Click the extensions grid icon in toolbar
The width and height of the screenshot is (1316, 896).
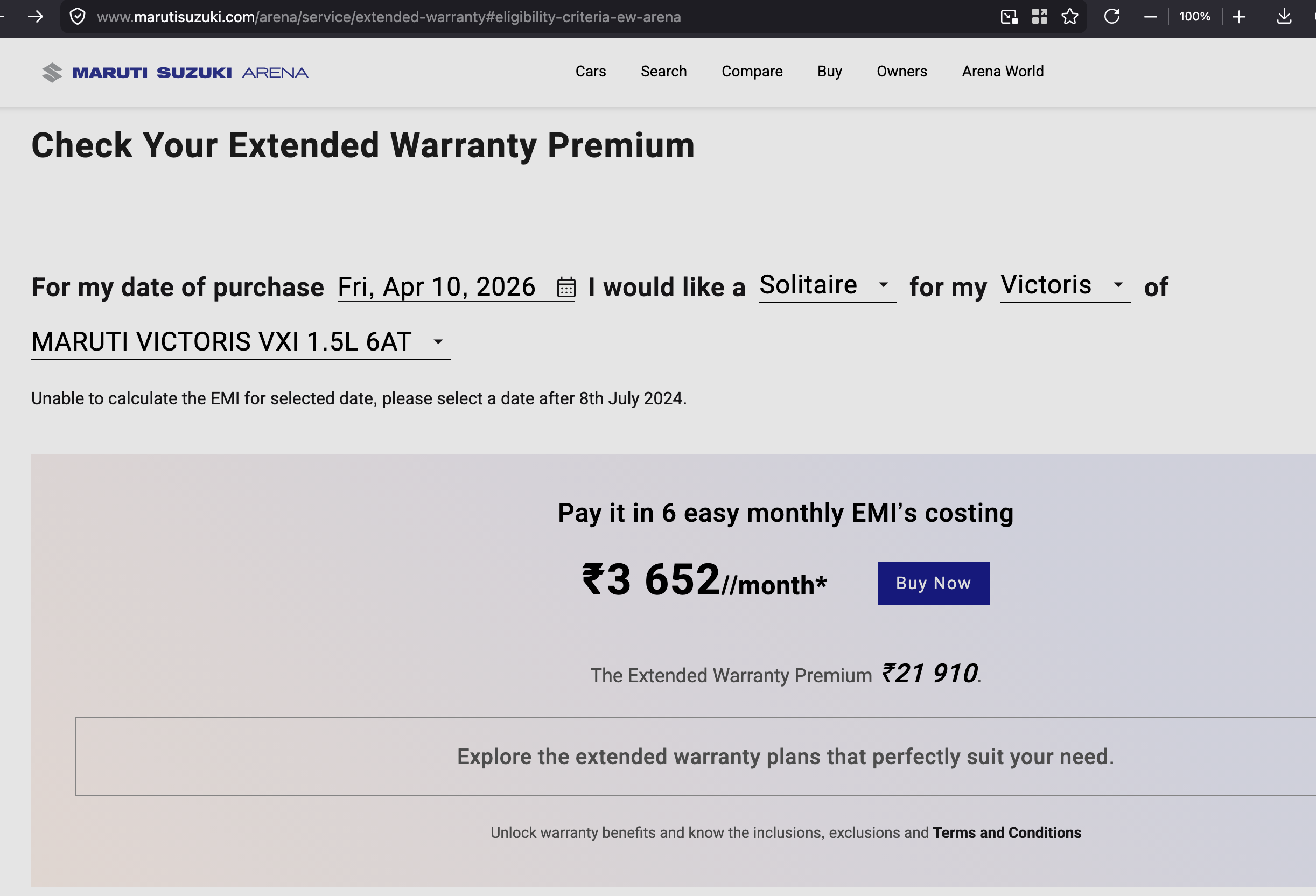pyautogui.click(x=1039, y=17)
